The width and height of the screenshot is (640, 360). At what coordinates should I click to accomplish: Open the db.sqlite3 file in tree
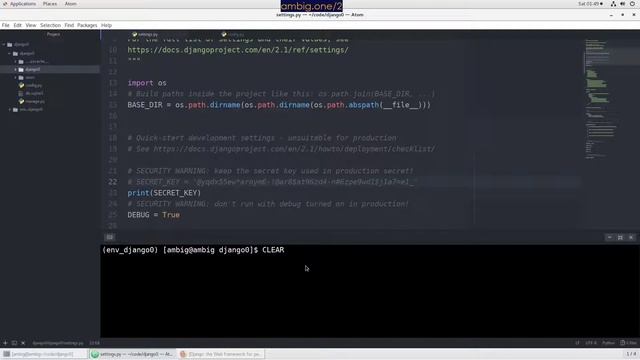point(34,93)
